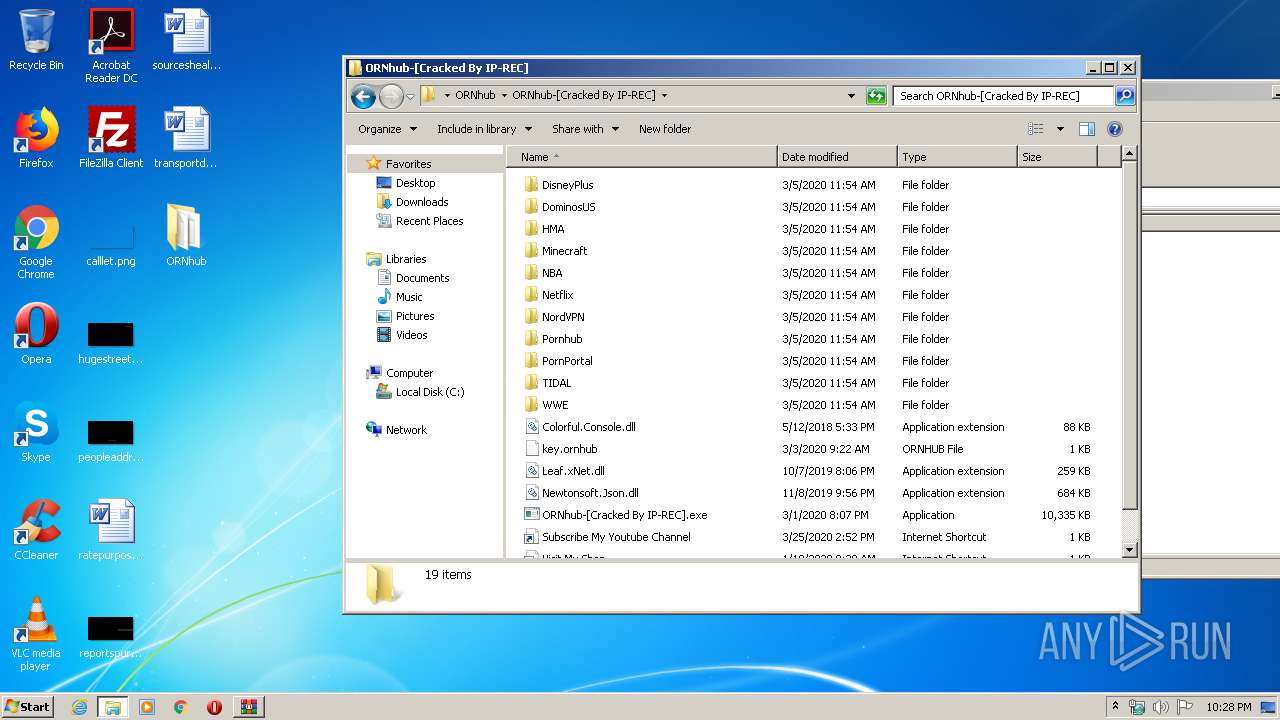Click the search magnifier icon

point(1125,96)
